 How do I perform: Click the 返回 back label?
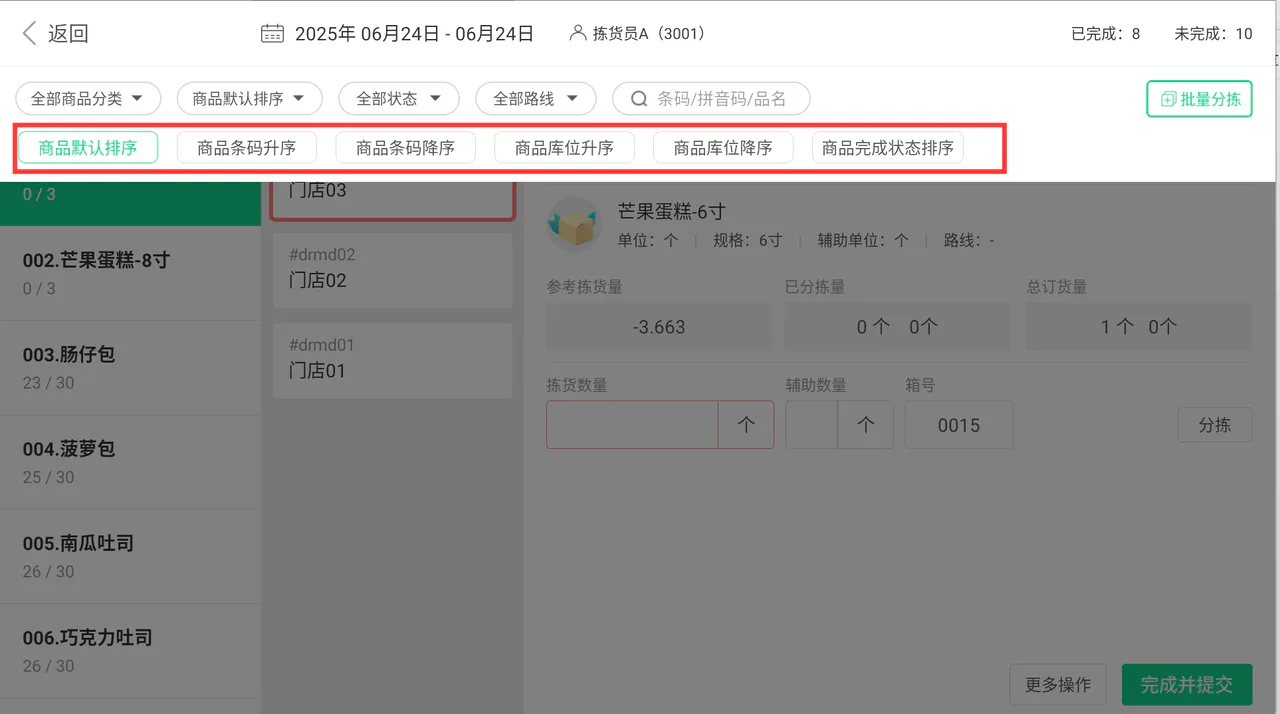point(68,34)
